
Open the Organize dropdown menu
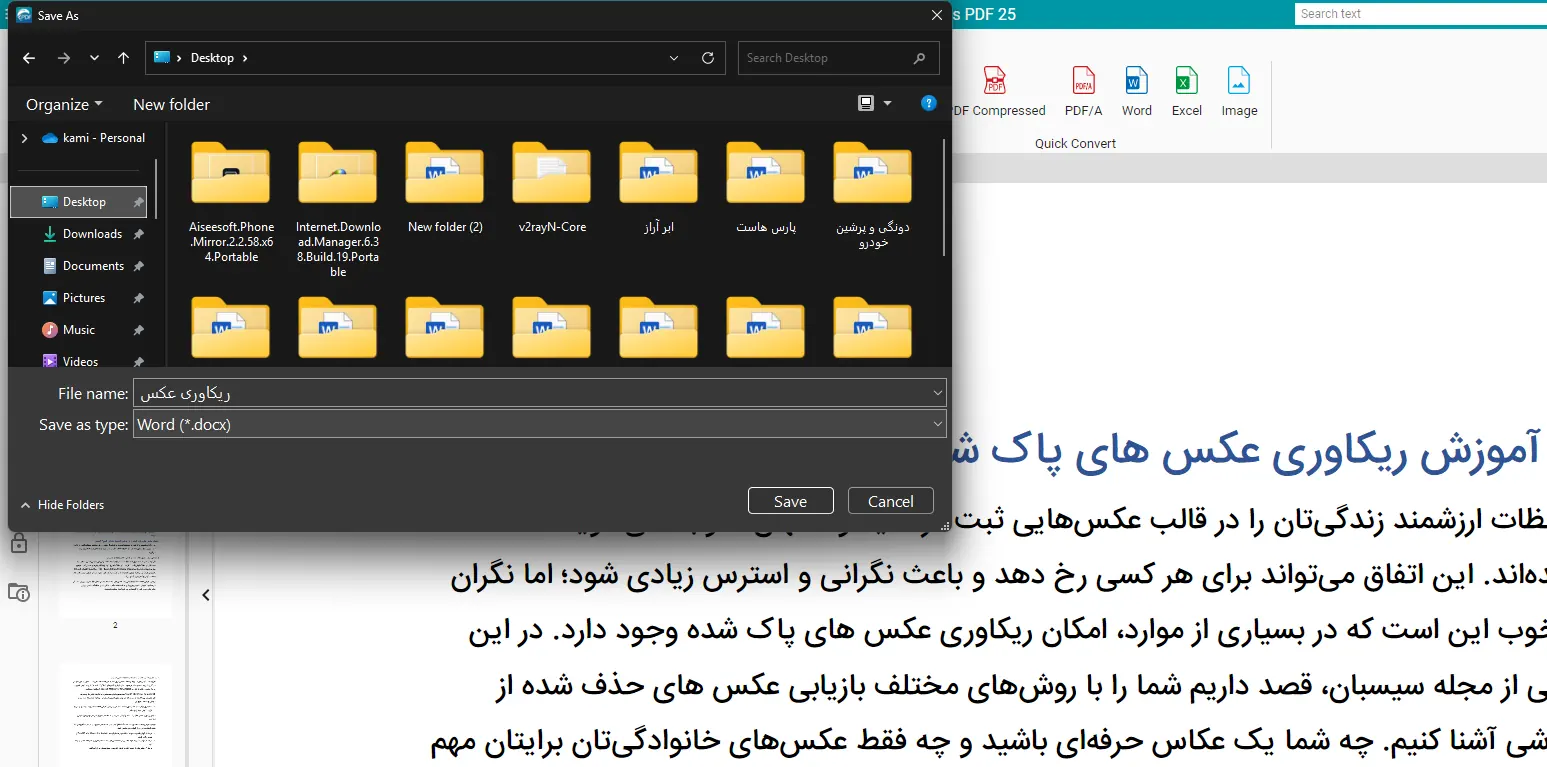(64, 104)
